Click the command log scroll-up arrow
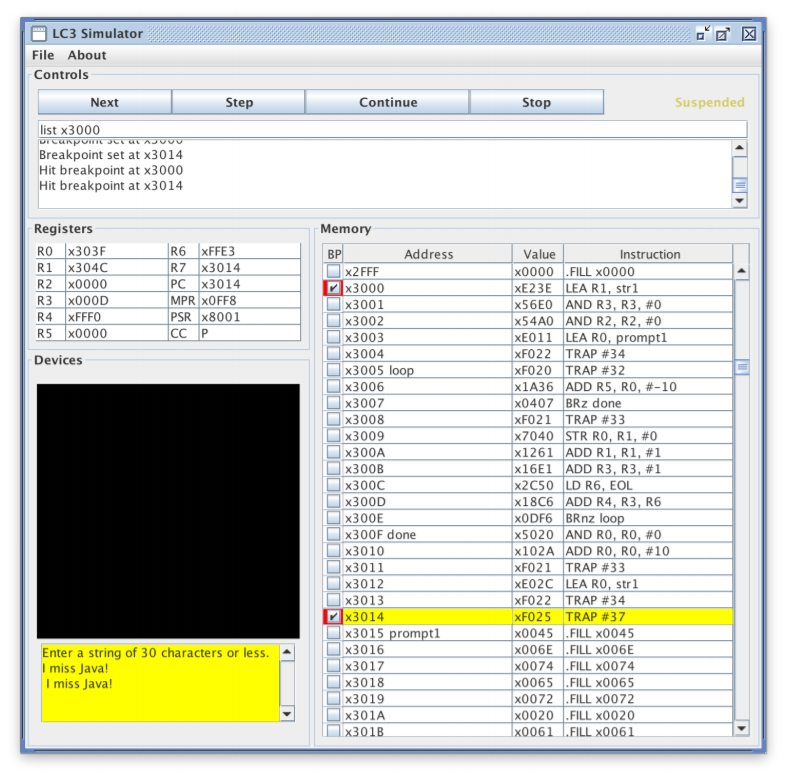Image resolution: width=788 pixels, height=778 pixels. click(739, 148)
